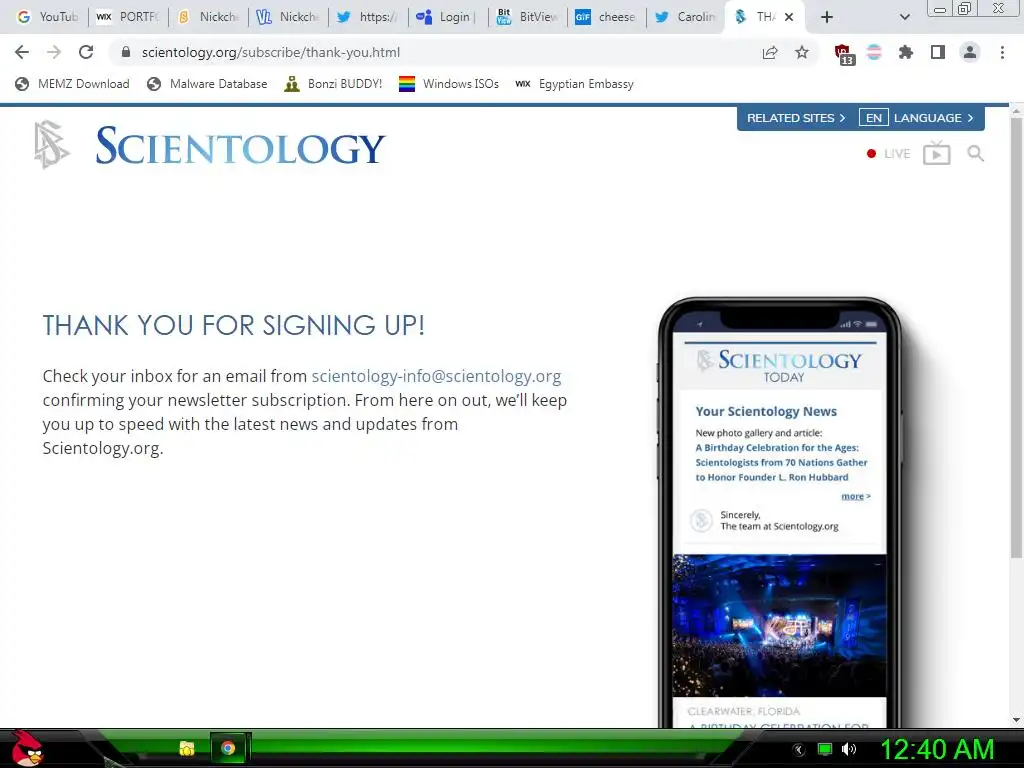Click the phone newsletter preview image
The width and height of the screenshot is (1024, 768).
[780, 513]
